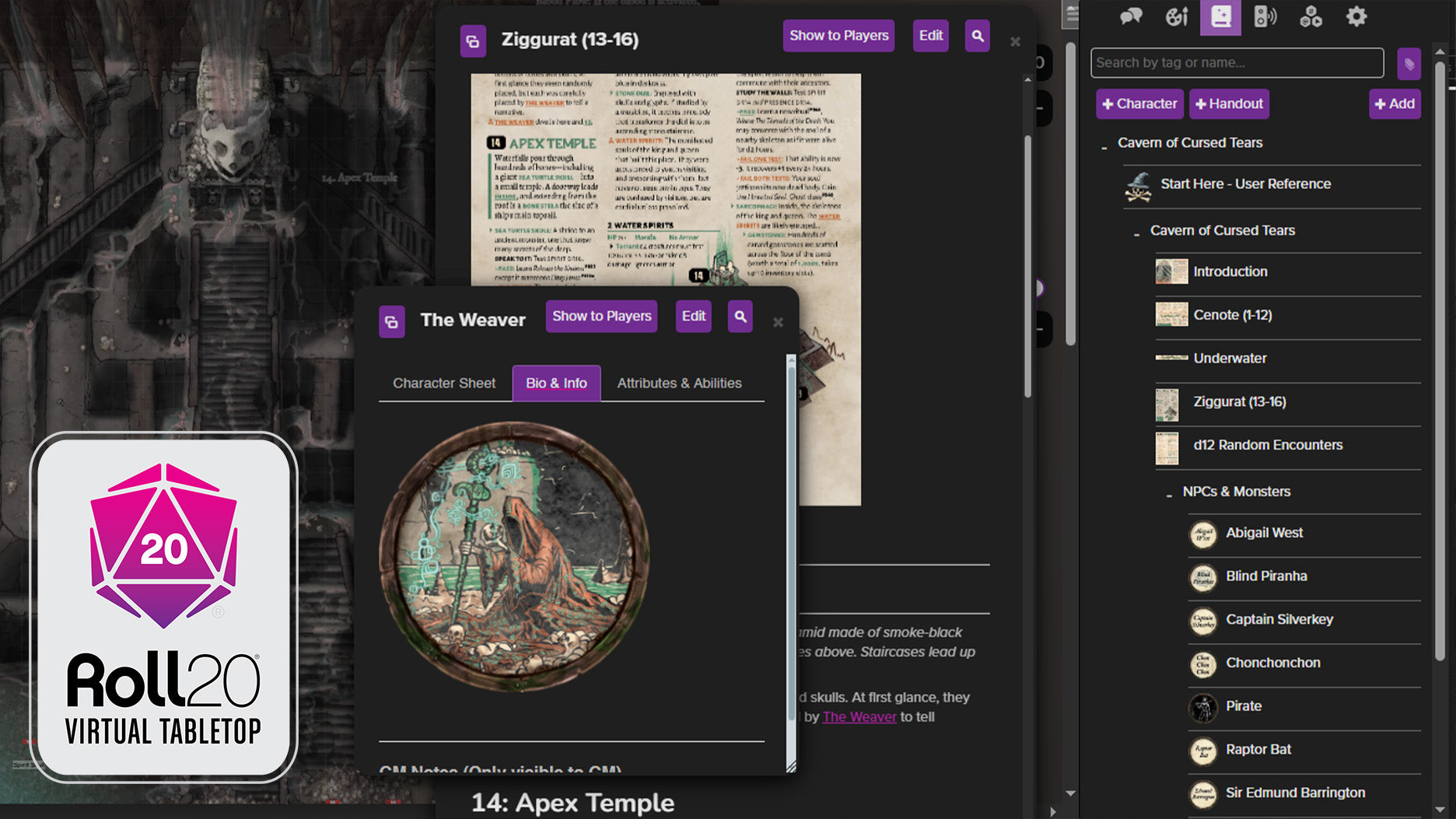The width and height of the screenshot is (1456, 819).
Task: Collapse the nested Cavern of Cursed Tears subfolder
Action: (1136, 233)
